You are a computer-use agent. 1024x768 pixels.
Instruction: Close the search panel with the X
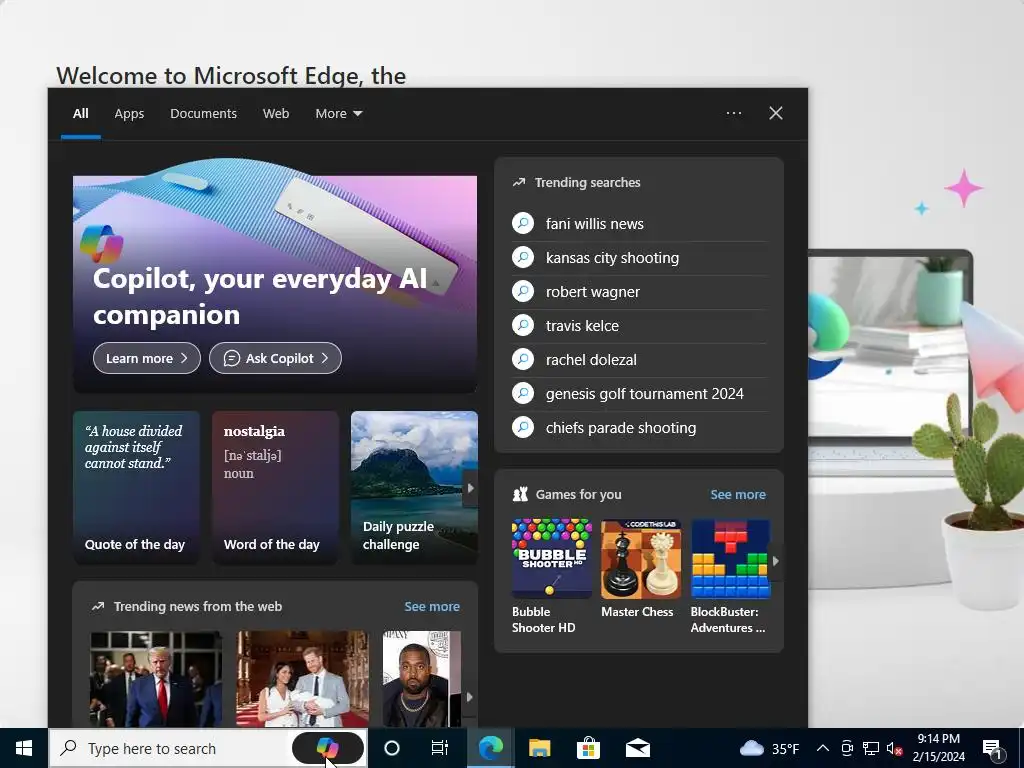click(x=776, y=113)
